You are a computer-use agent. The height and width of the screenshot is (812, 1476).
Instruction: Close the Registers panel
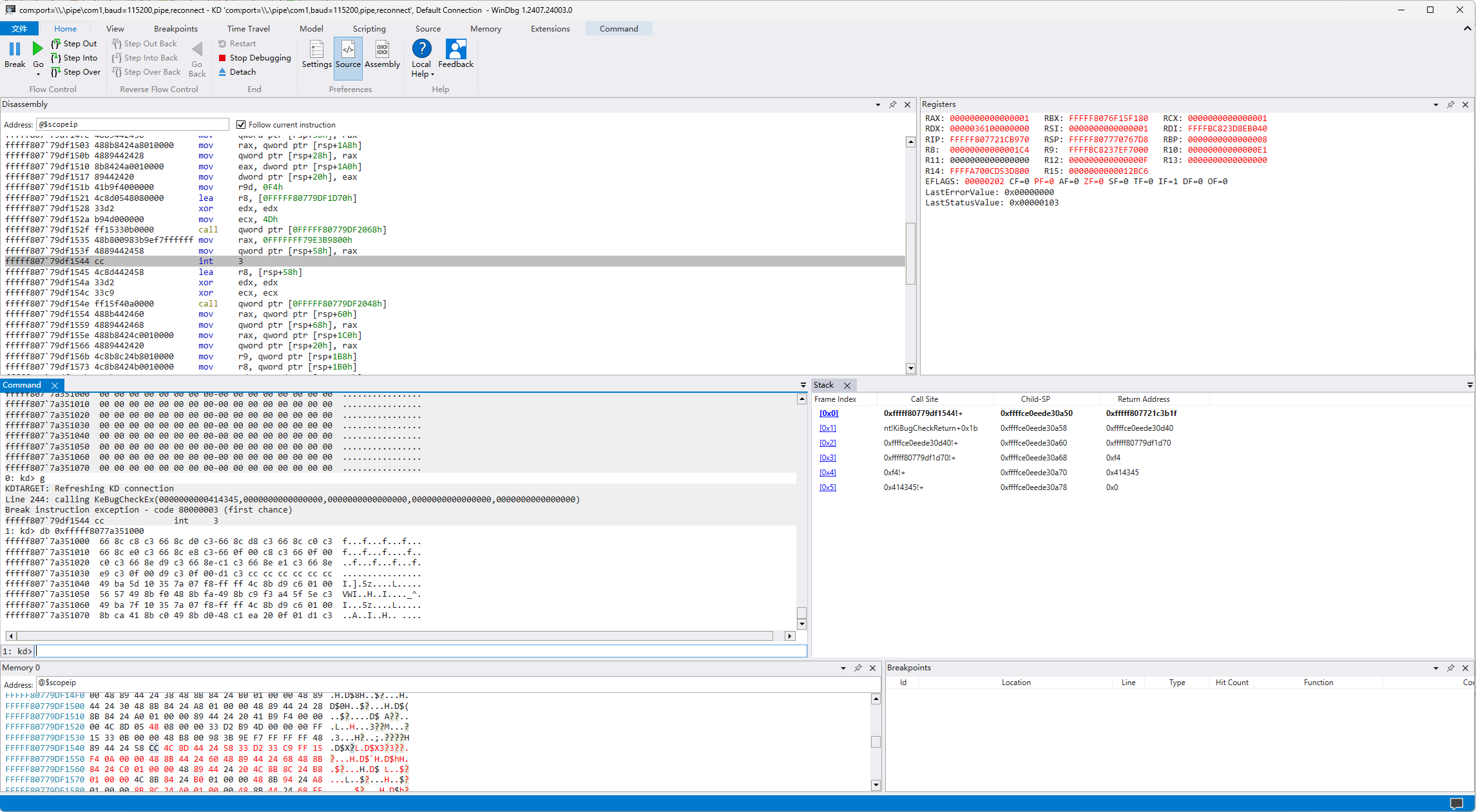(1465, 104)
